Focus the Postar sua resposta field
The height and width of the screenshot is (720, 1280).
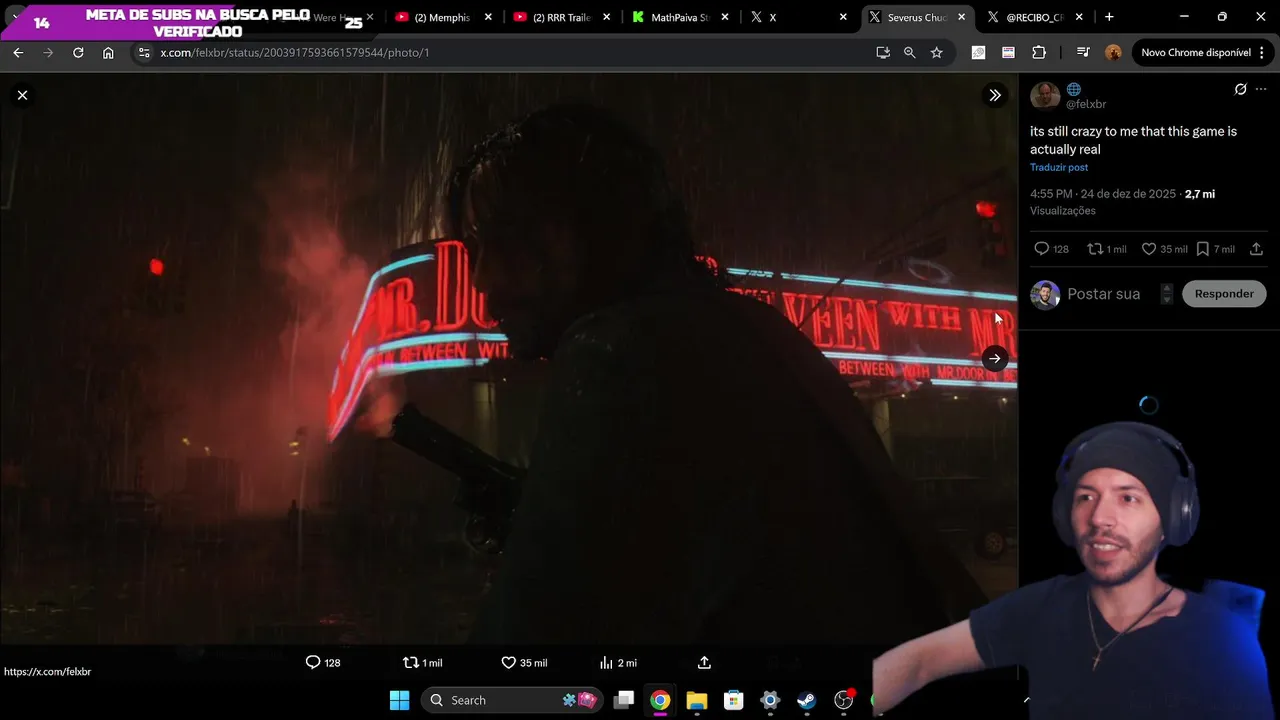1104,294
